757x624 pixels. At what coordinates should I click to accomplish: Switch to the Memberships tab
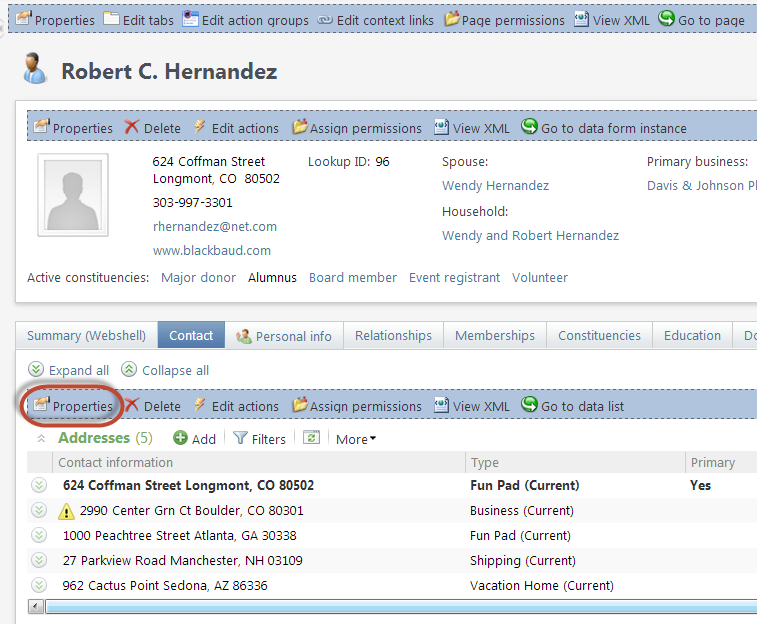tap(495, 335)
